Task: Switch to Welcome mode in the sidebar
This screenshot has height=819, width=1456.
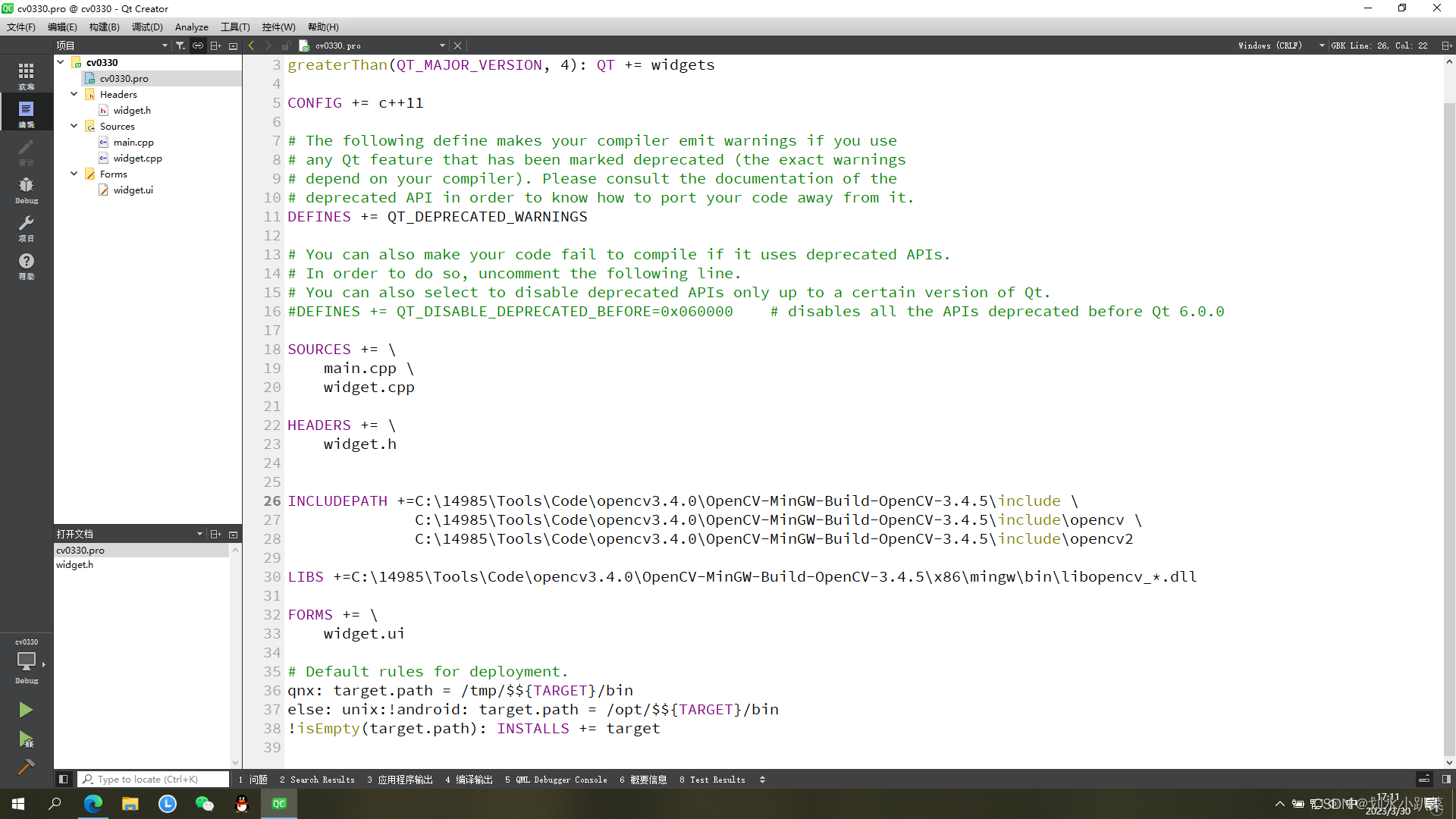Action: pyautogui.click(x=26, y=74)
